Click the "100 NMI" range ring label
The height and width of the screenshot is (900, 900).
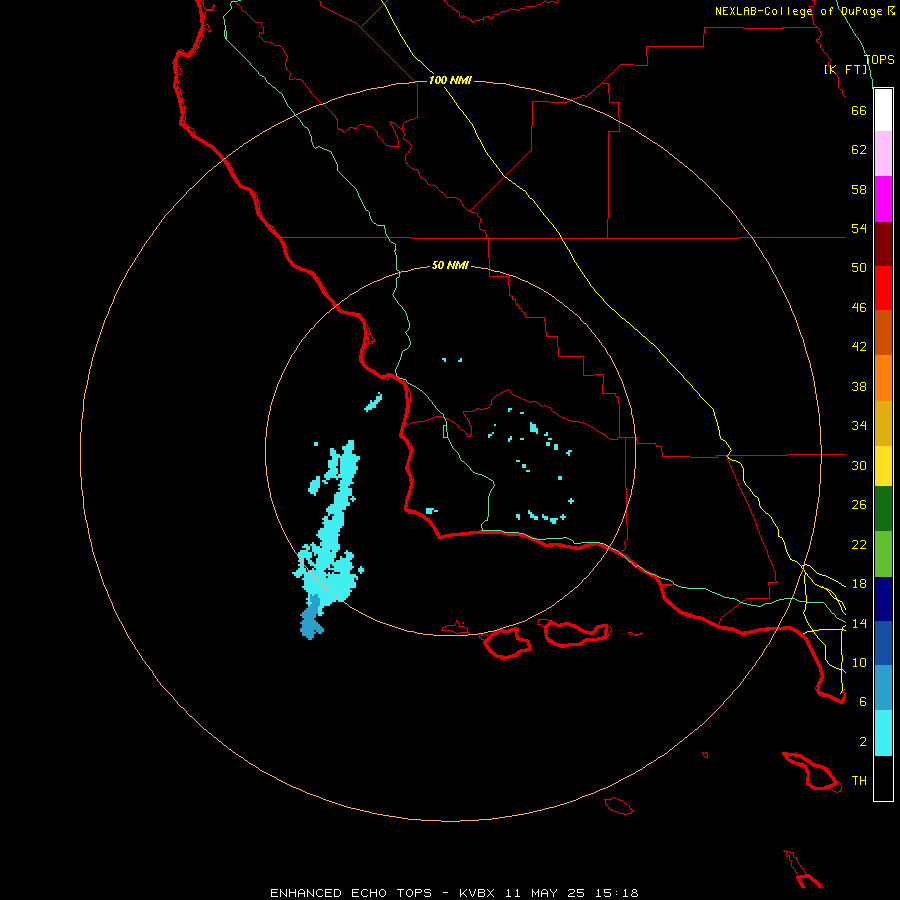pos(450,80)
